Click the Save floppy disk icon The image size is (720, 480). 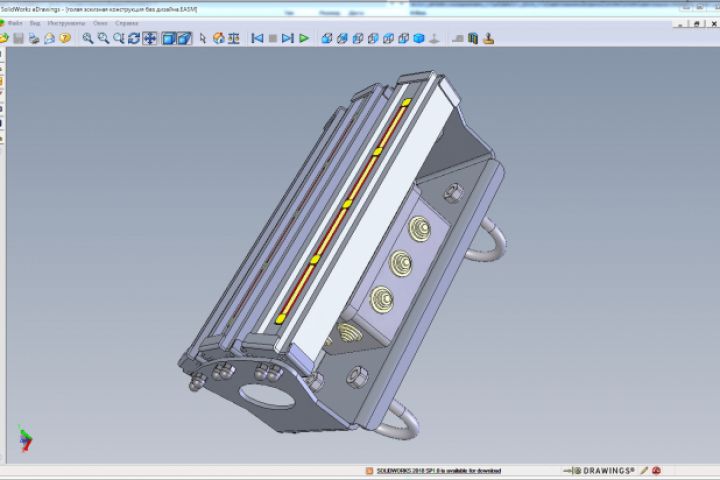point(18,39)
